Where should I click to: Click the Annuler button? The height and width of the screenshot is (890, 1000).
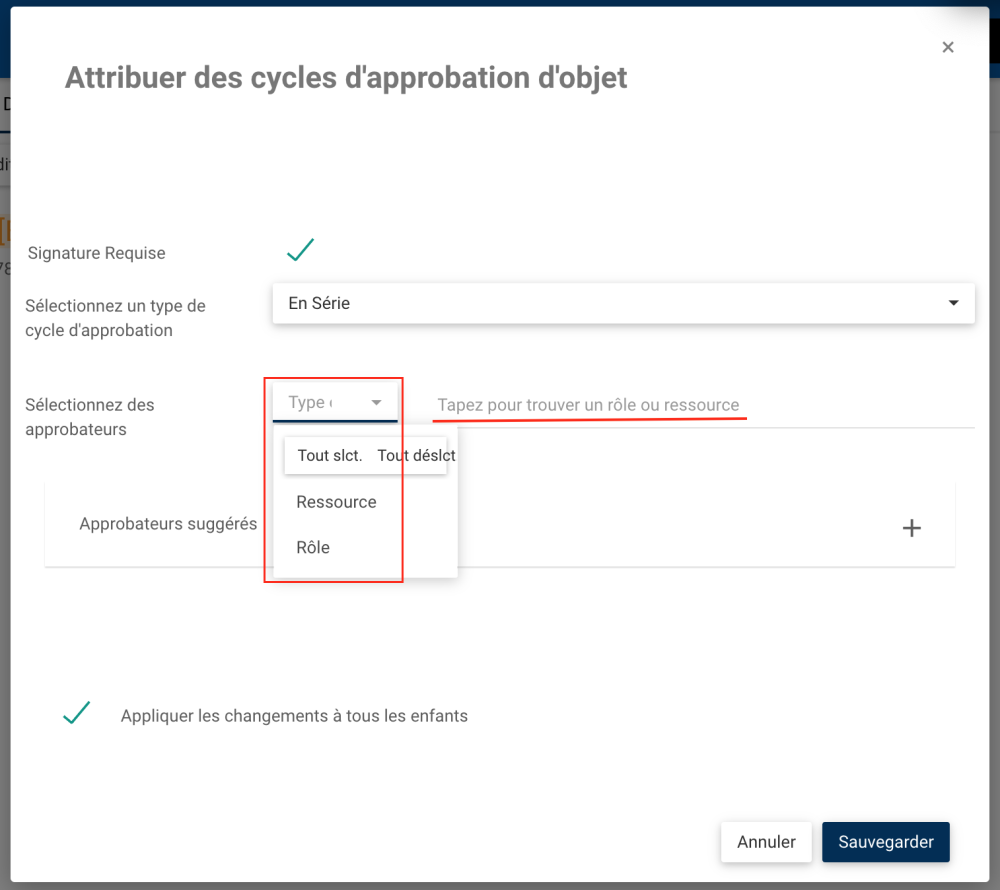[x=766, y=842]
